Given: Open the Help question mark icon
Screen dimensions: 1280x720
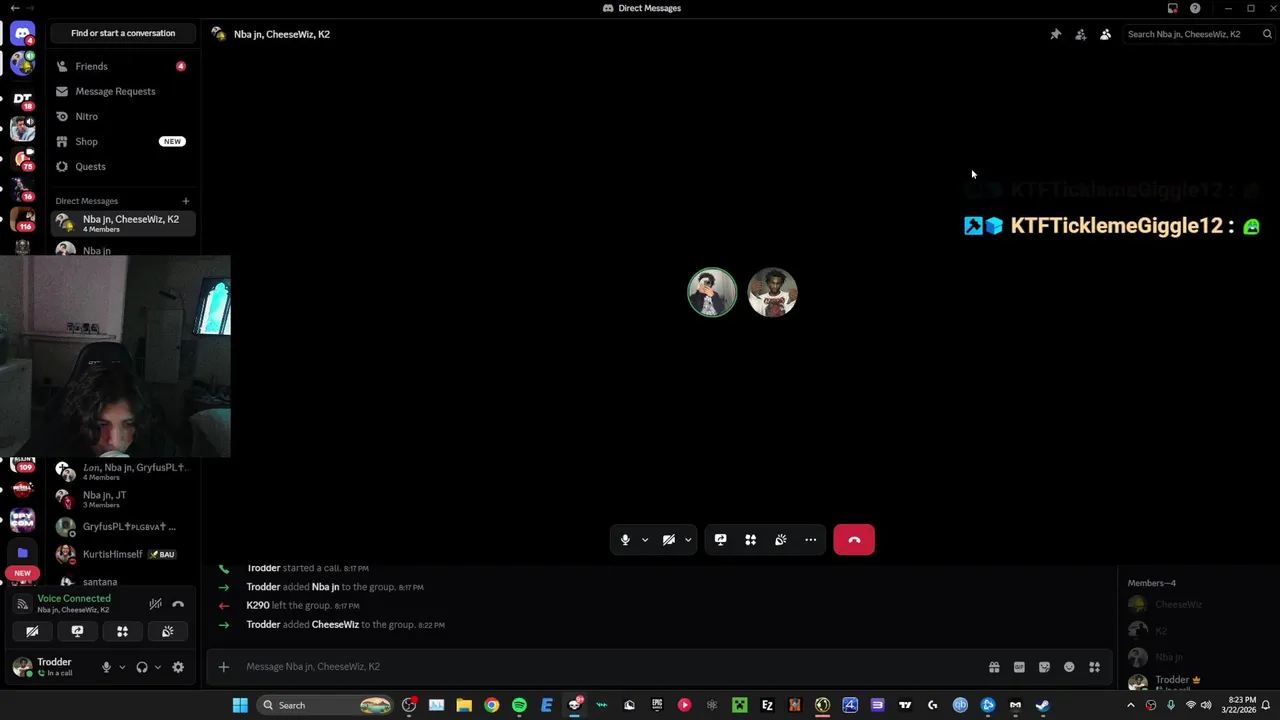Looking at the screenshot, I should pyautogui.click(x=1195, y=8).
